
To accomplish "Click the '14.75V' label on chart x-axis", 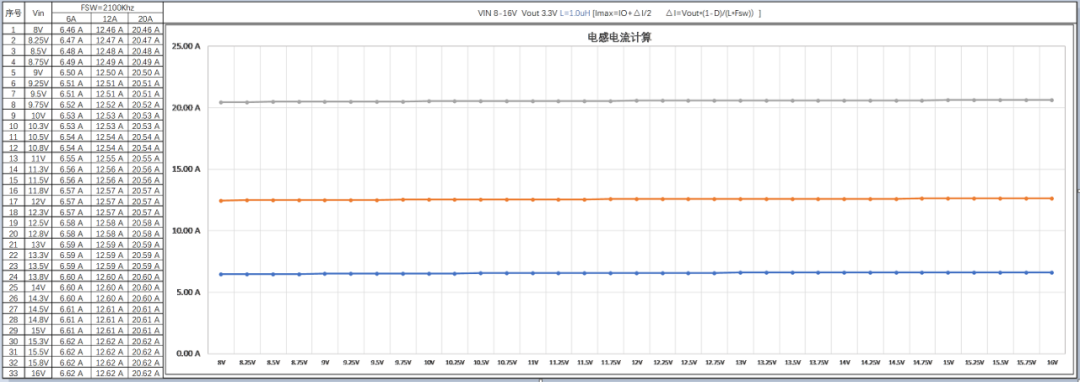I will point(922,362).
